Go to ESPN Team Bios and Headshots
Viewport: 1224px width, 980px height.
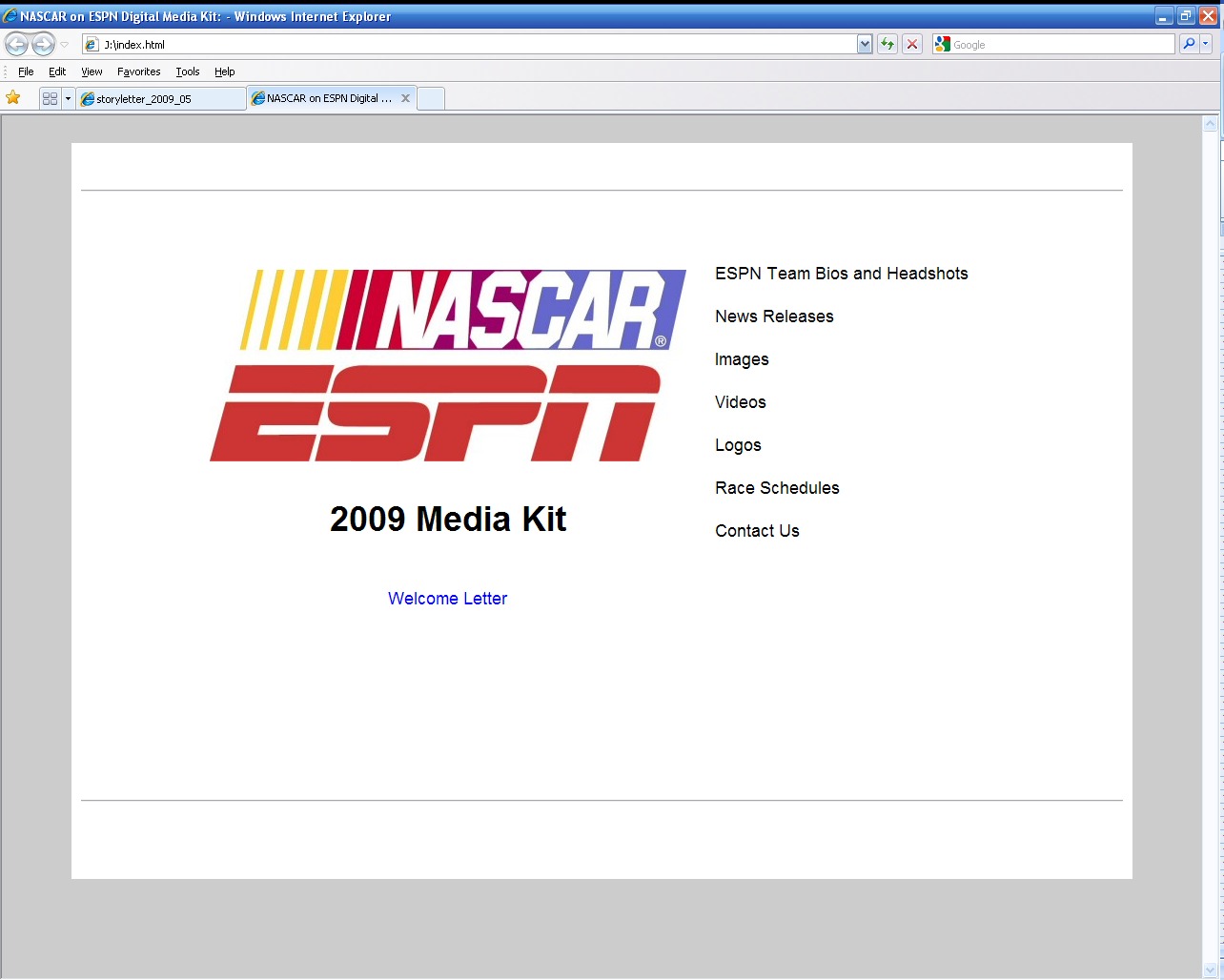click(x=841, y=274)
